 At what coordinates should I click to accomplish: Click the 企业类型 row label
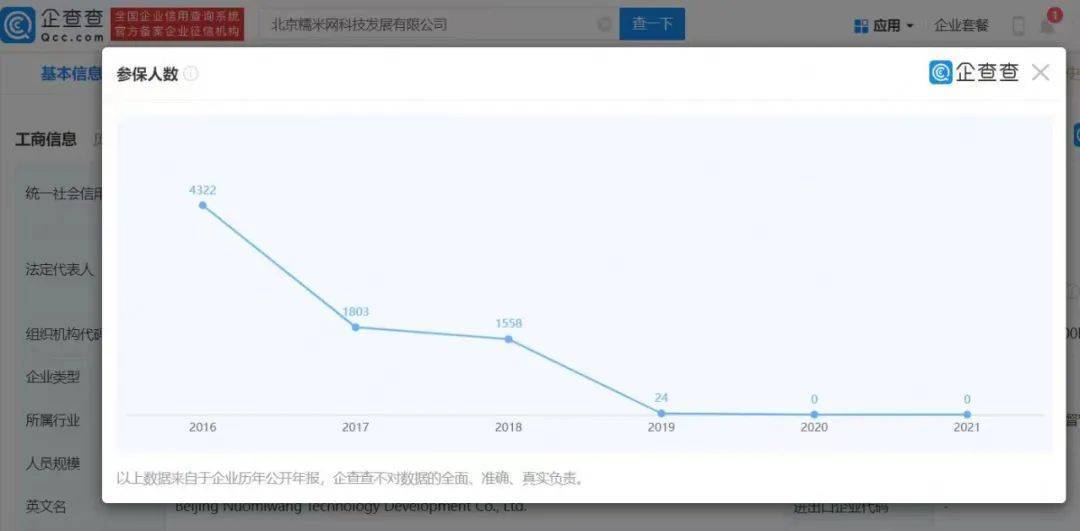(53, 377)
